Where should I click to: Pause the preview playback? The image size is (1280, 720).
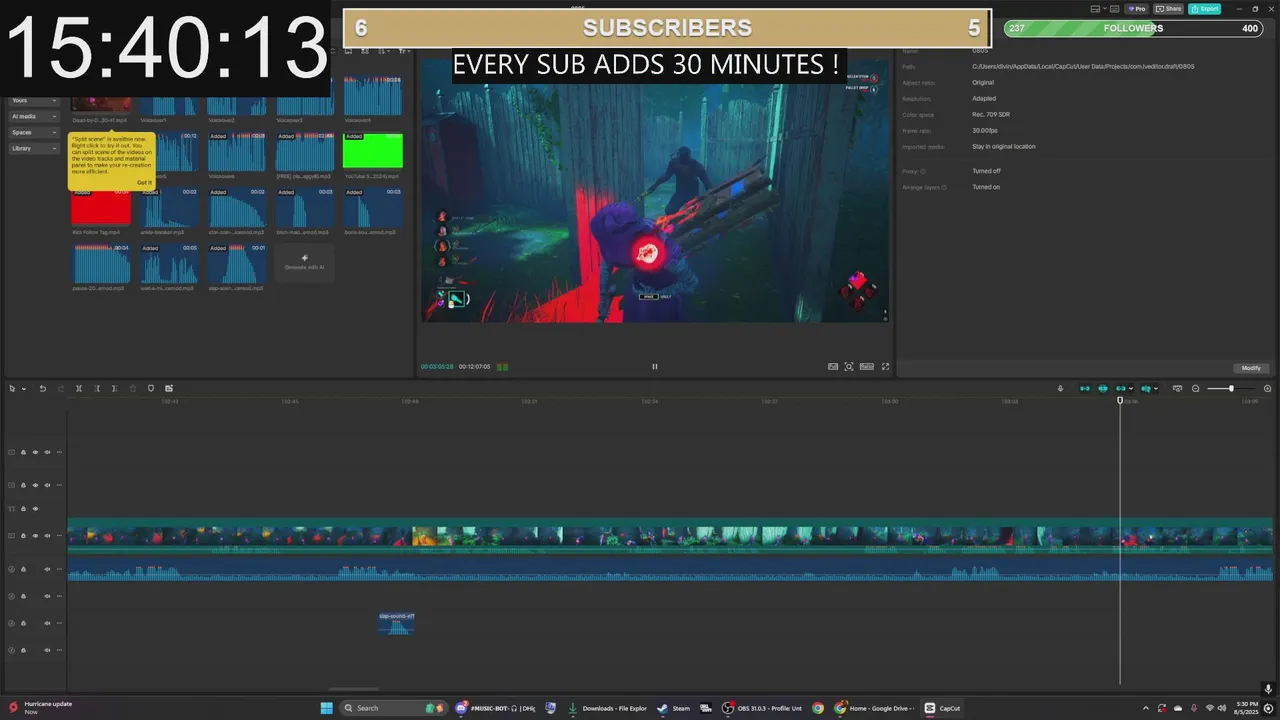point(655,366)
